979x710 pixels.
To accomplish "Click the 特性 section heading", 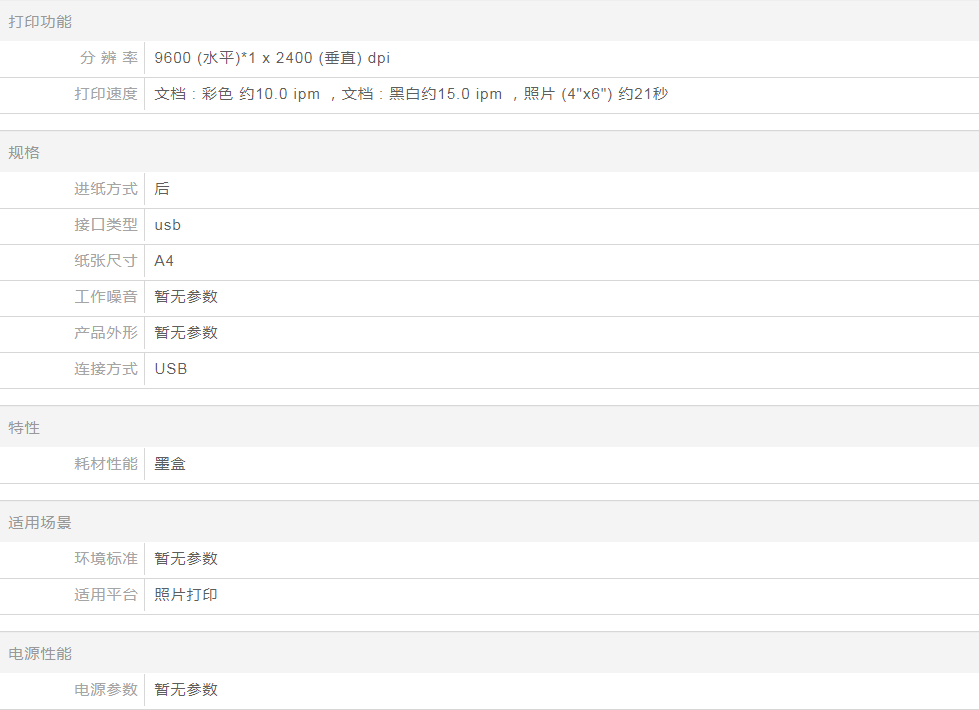I will click(24, 428).
